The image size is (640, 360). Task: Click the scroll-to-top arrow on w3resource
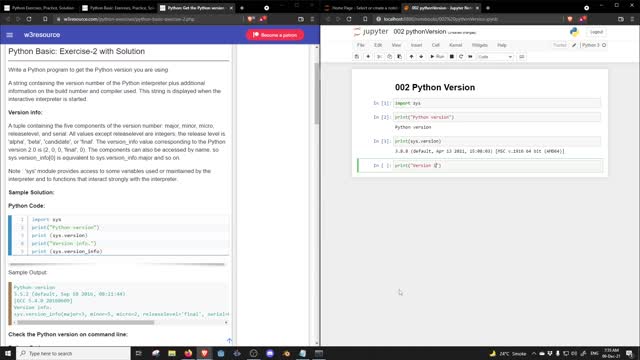(x=229, y=340)
